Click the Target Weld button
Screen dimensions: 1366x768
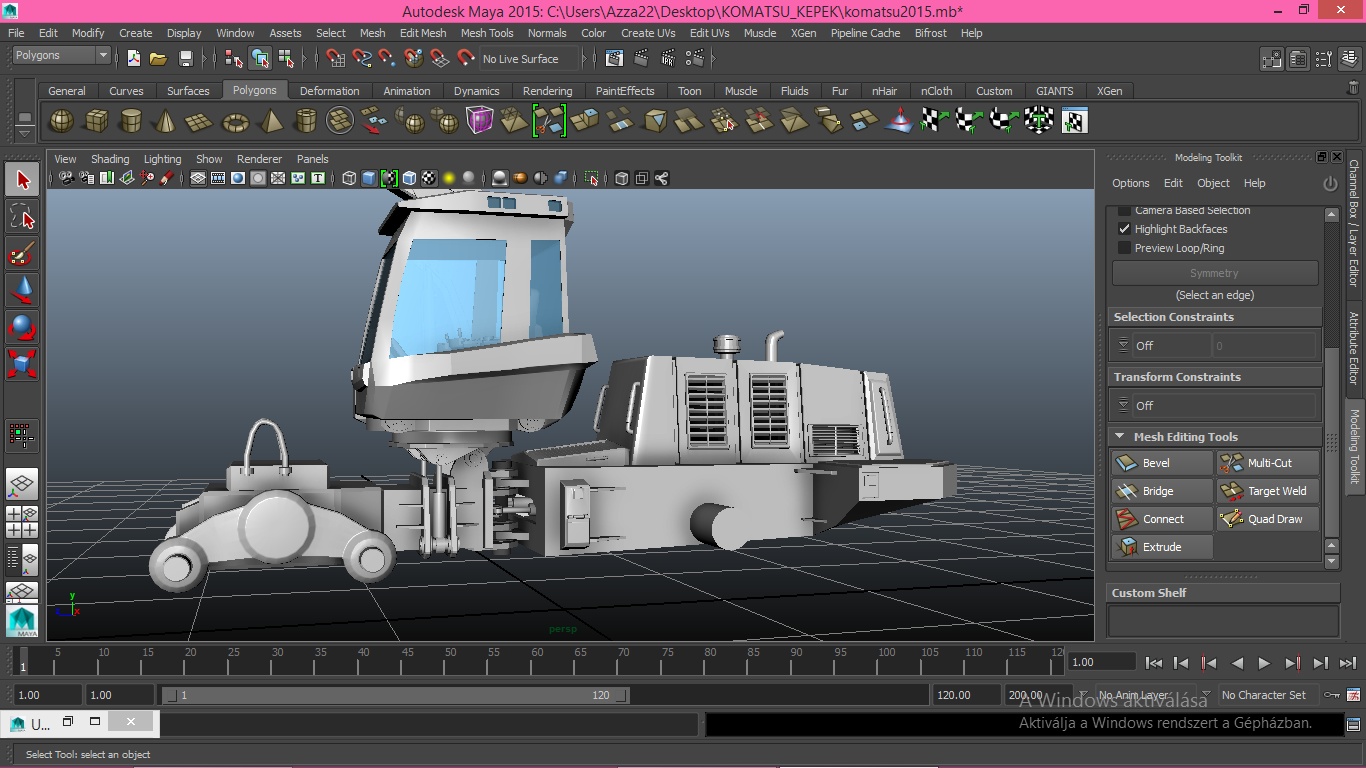pyautogui.click(x=1268, y=491)
